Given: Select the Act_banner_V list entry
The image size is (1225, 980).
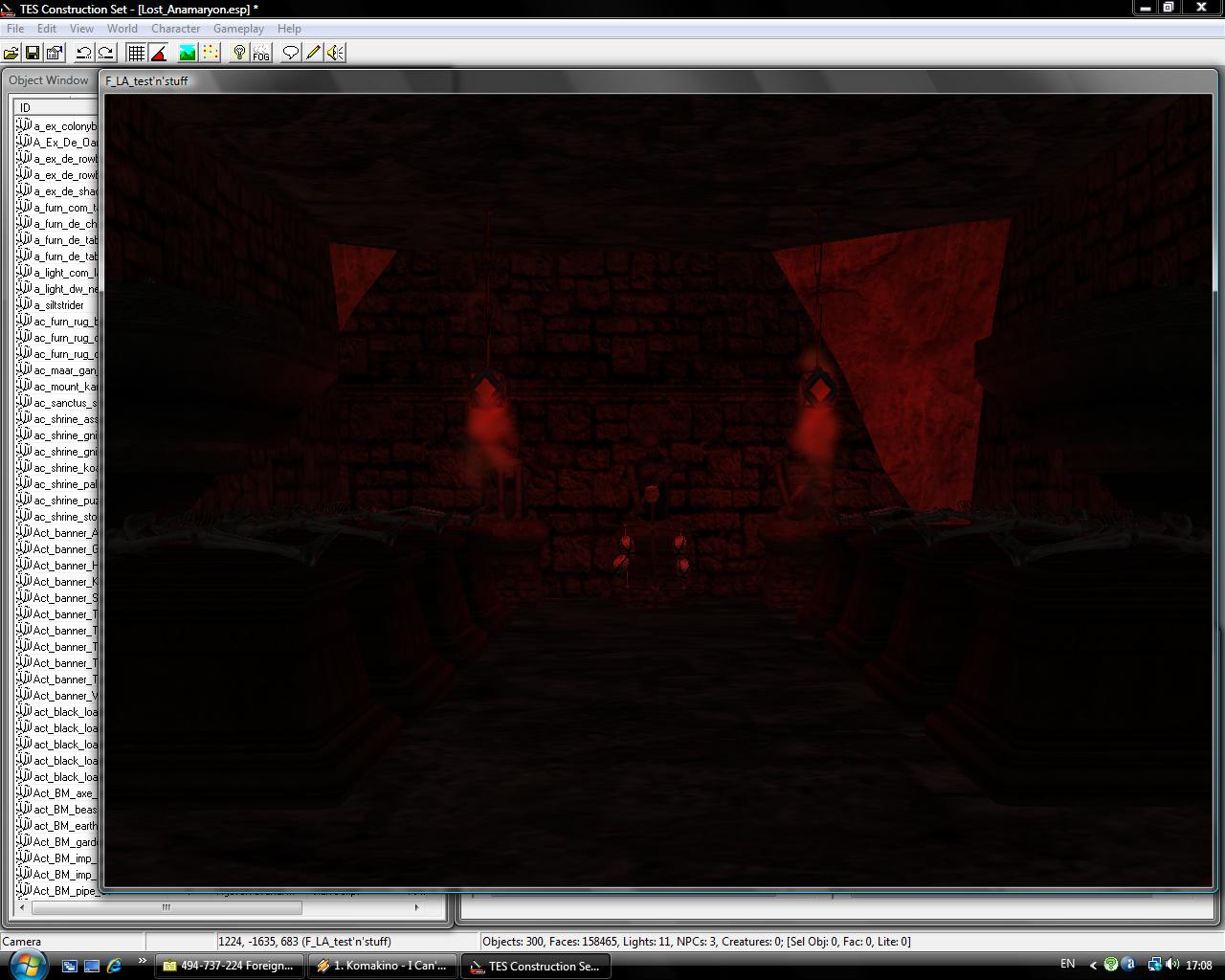Looking at the screenshot, I should click(x=57, y=696).
